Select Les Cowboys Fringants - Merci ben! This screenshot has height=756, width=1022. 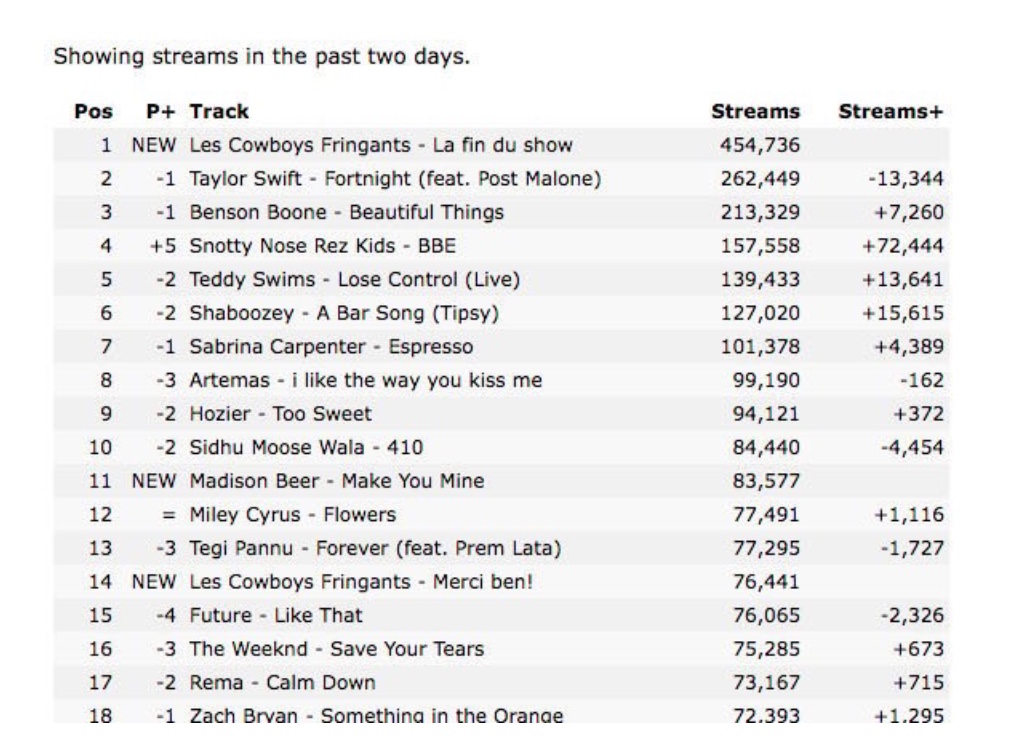click(x=361, y=581)
